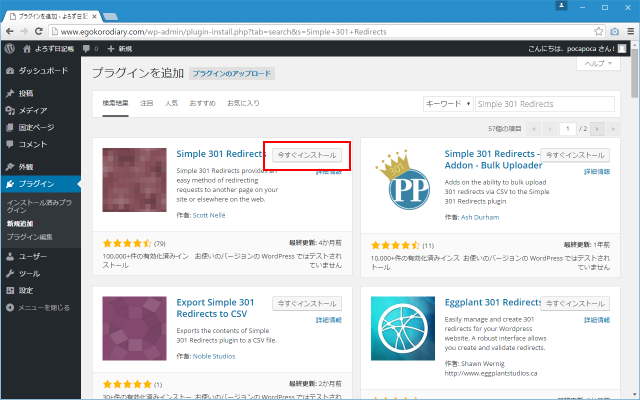Click the browser back arrow
640x400 pixels.
(10, 30)
